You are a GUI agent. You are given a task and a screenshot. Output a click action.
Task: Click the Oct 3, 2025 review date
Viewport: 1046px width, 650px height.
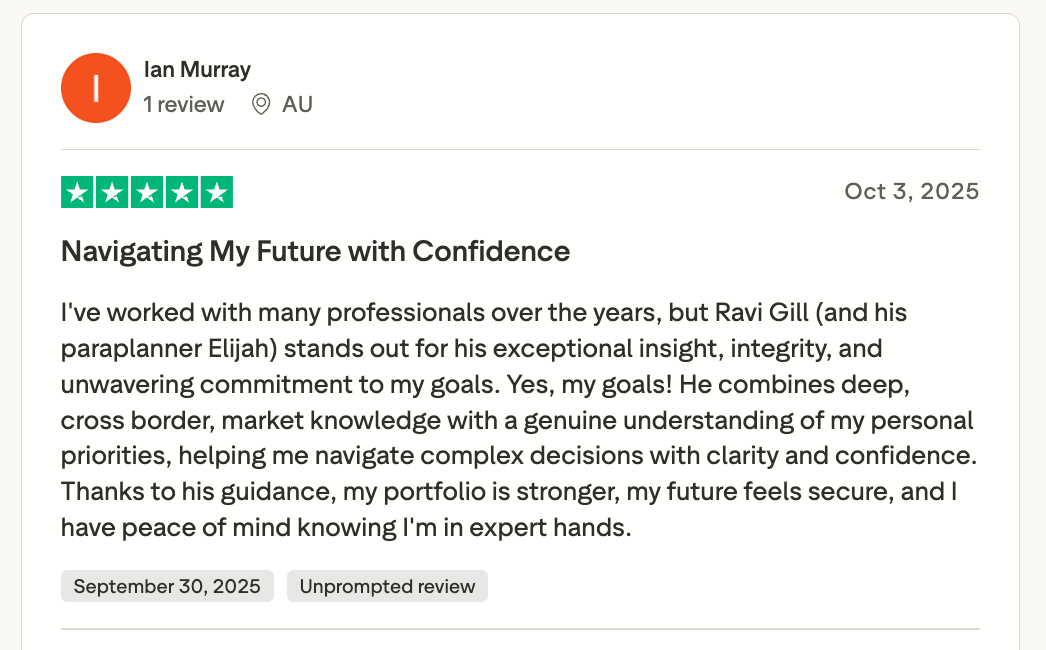911,191
